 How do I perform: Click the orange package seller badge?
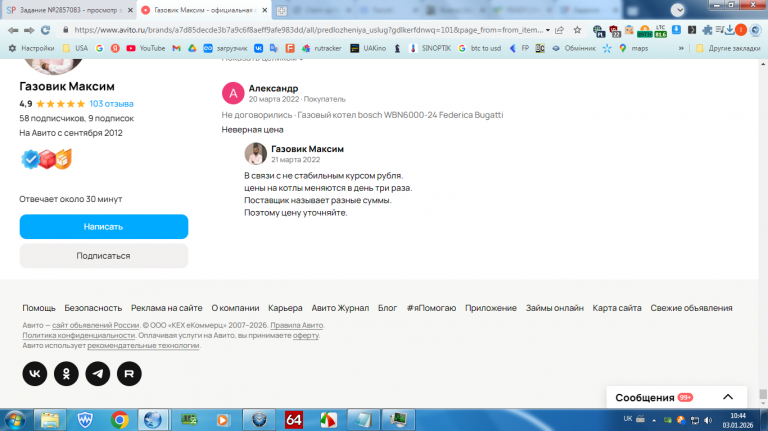pyautogui.click(x=63, y=159)
